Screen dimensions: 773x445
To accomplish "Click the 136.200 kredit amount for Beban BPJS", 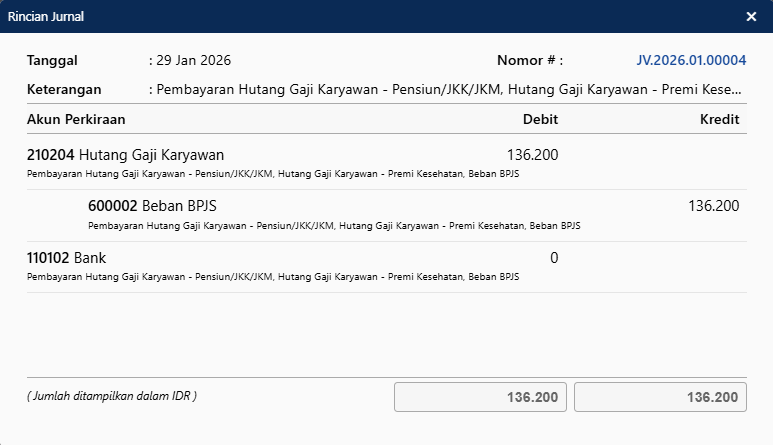I will click(x=713, y=206).
